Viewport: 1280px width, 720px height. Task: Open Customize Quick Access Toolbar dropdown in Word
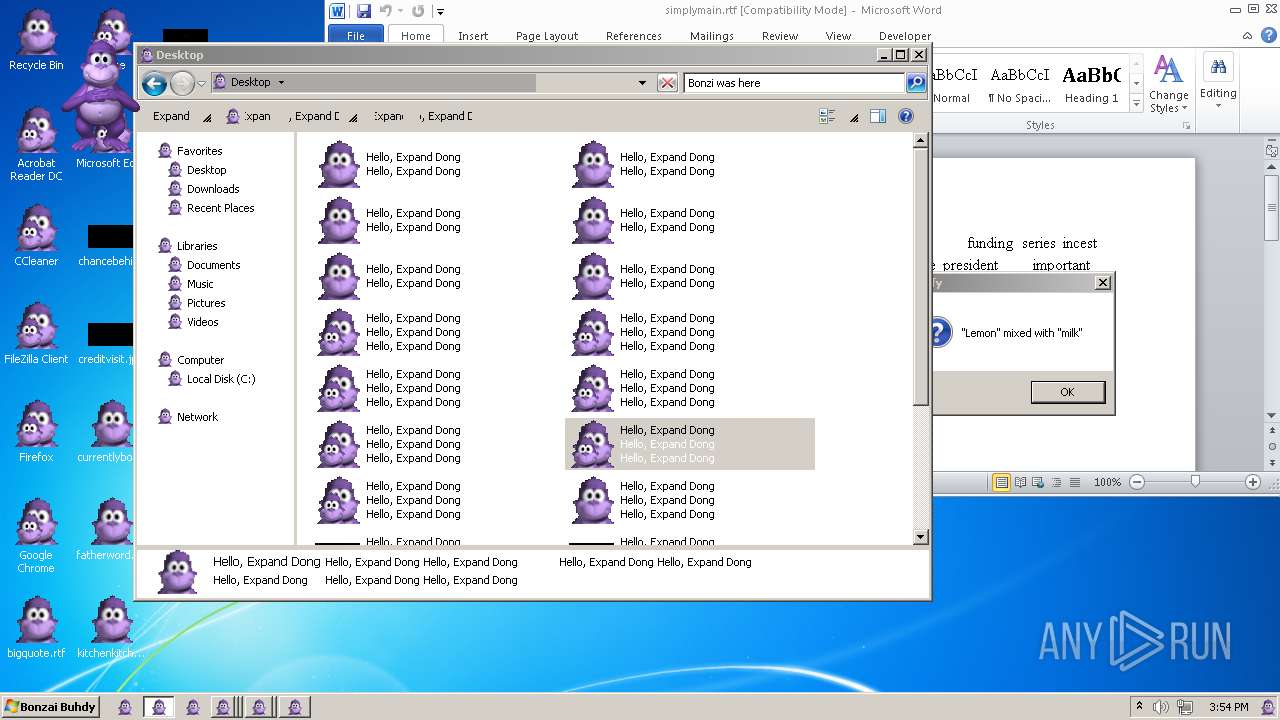click(x=440, y=12)
